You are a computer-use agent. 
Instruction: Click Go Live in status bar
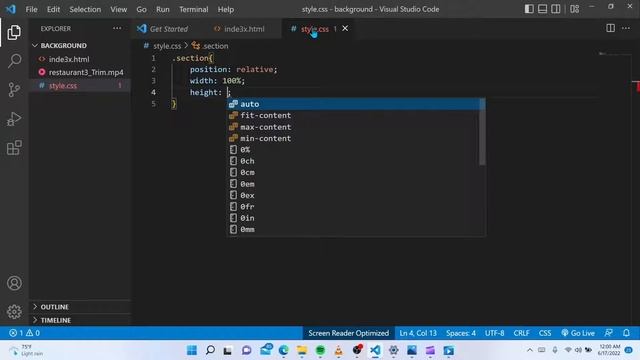[578, 333]
